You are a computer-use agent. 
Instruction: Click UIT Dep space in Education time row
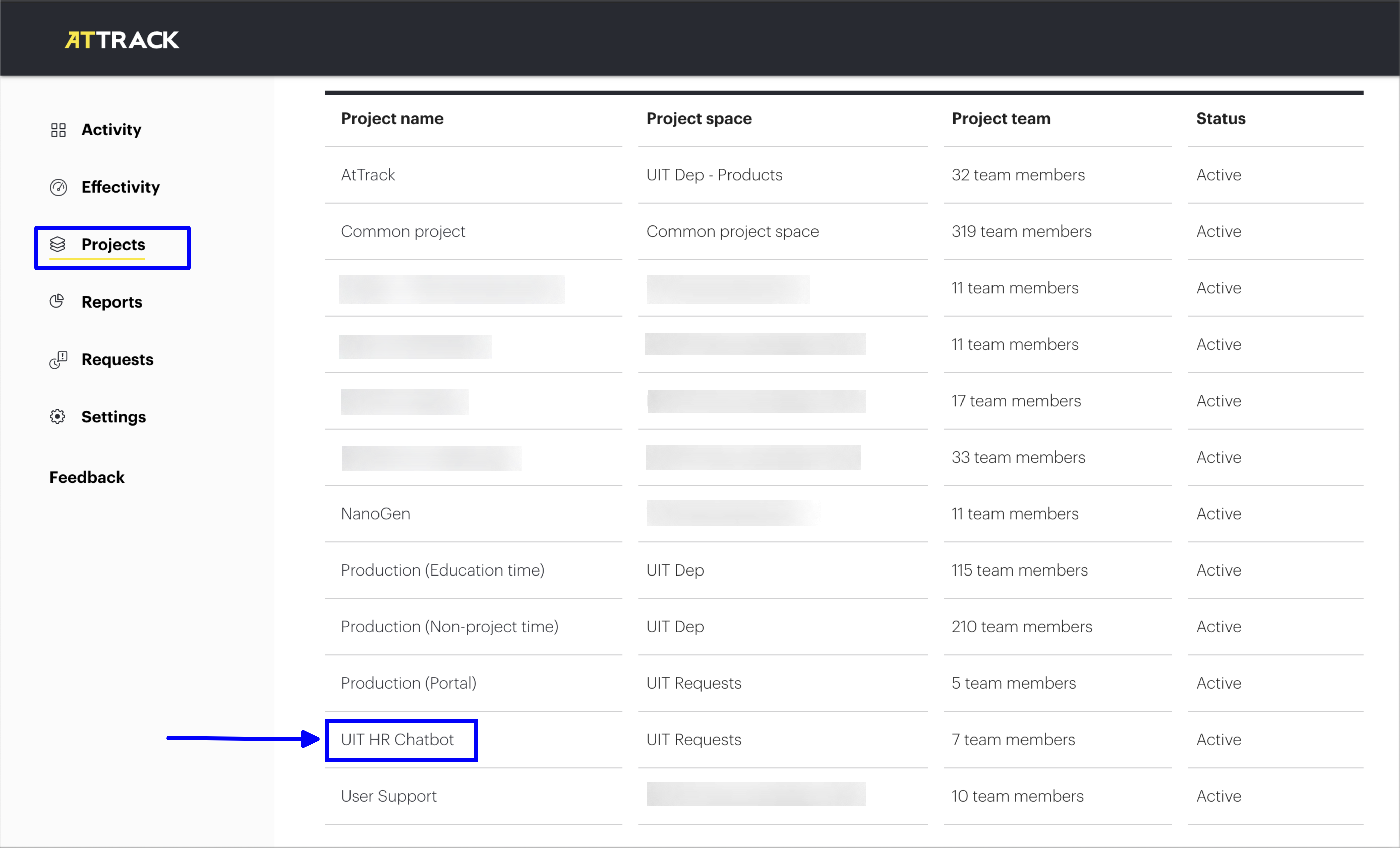(x=675, y=570)
